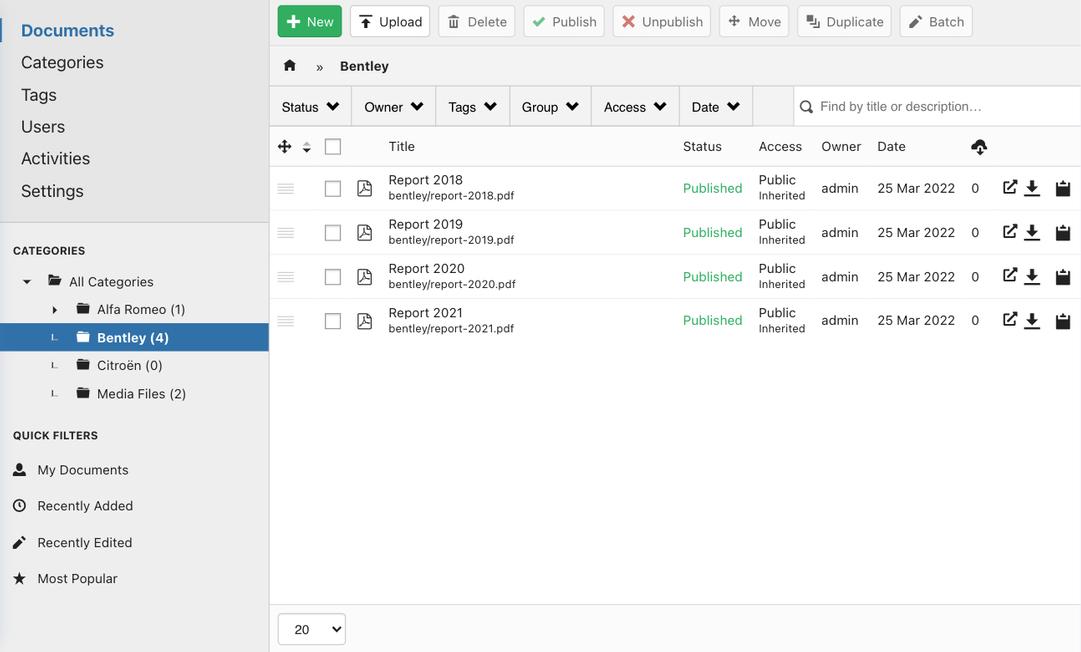Viewport: 1081px width, 652px height.
Task: Select the Citroën (0) category
Action: [x=130, y=365]
